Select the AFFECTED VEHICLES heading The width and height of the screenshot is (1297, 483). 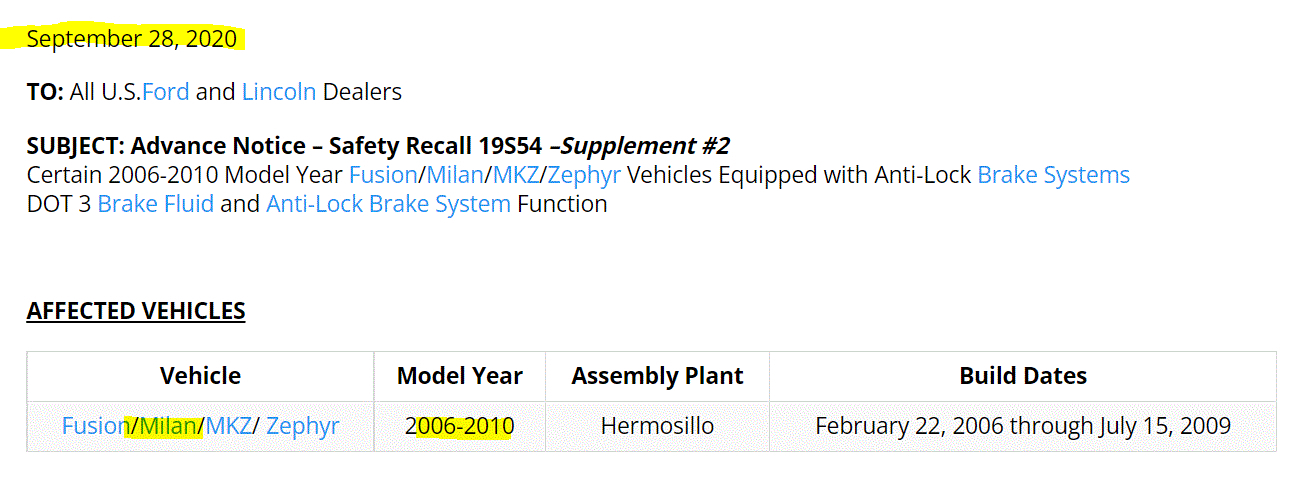(x=136, y=311)
